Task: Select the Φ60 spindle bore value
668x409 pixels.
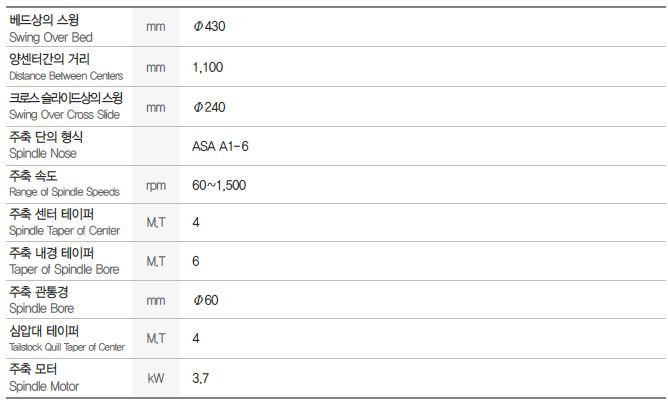Action: [206, 300]
